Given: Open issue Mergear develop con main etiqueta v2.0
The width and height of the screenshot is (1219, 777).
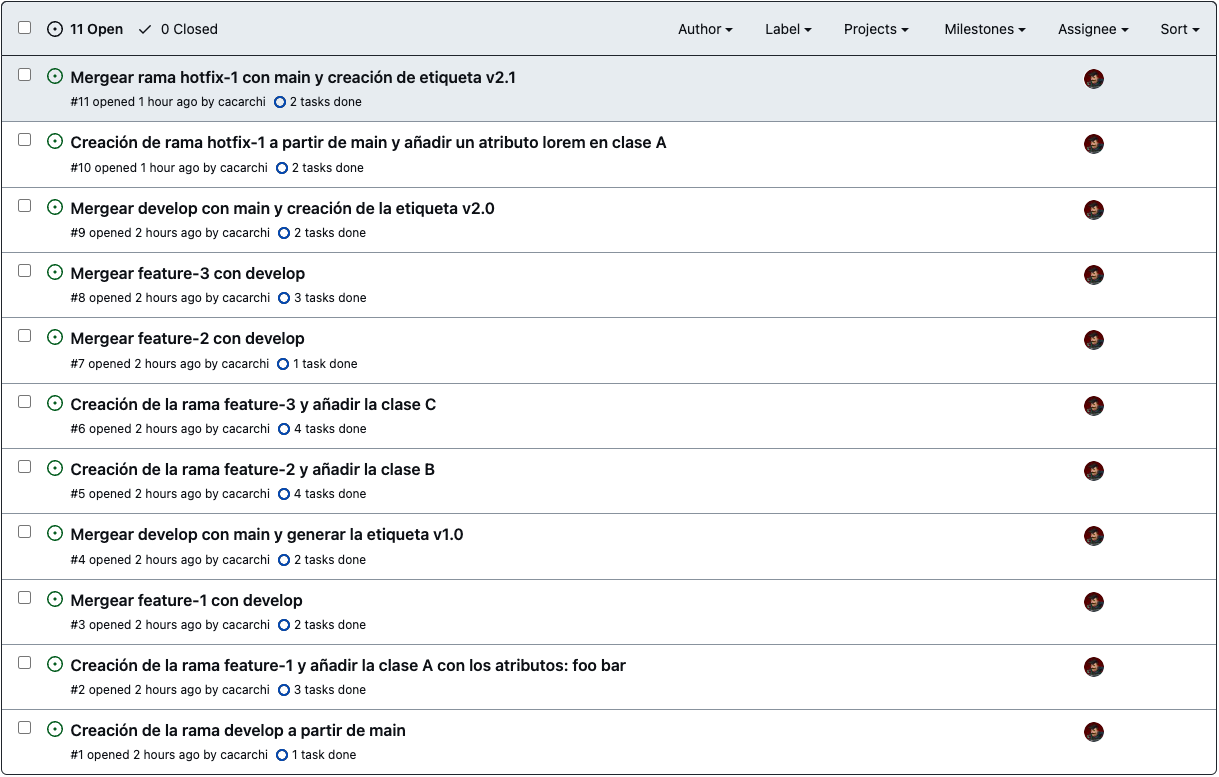Looking at the screenshot, I should (282, 208).
